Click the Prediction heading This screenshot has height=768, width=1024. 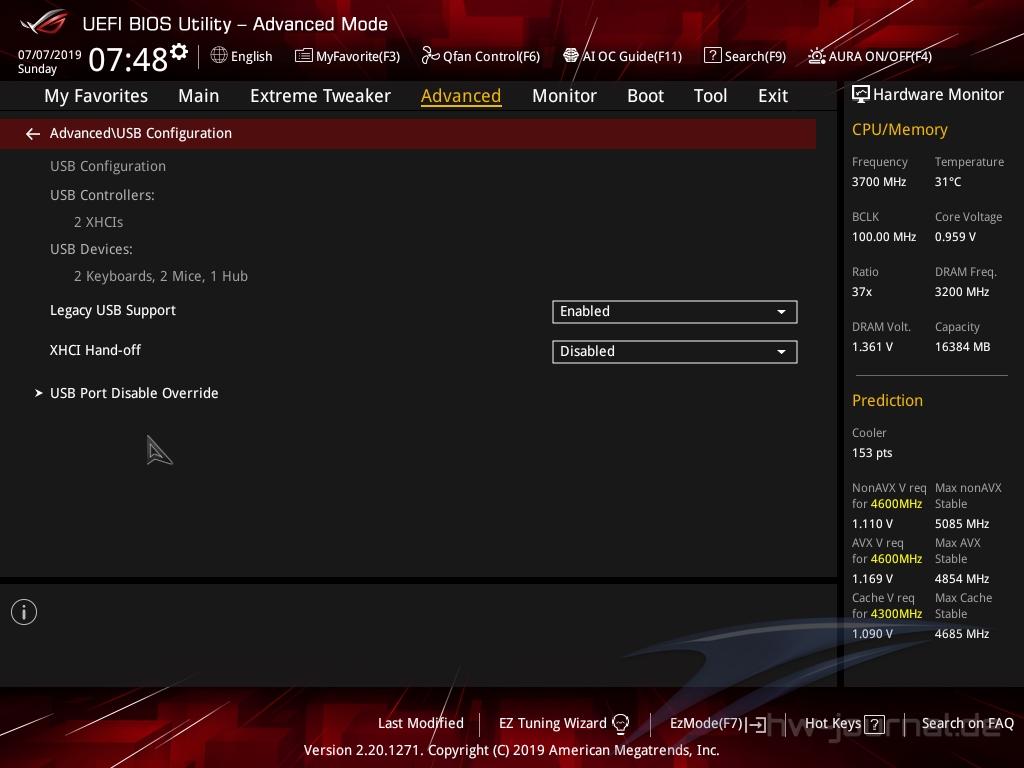[x=887, y=400]
